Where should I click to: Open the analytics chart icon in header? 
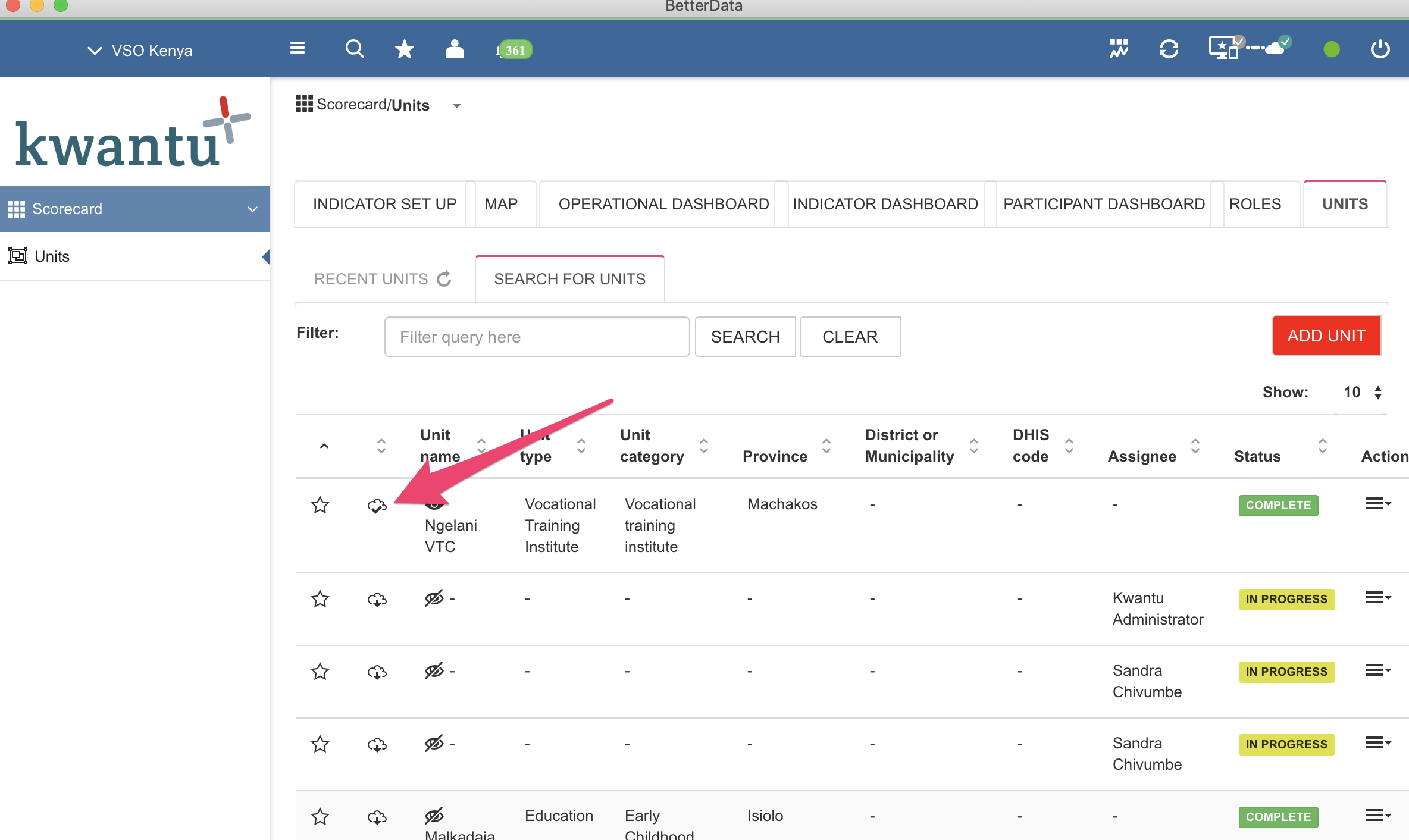tap(1119, 49)
